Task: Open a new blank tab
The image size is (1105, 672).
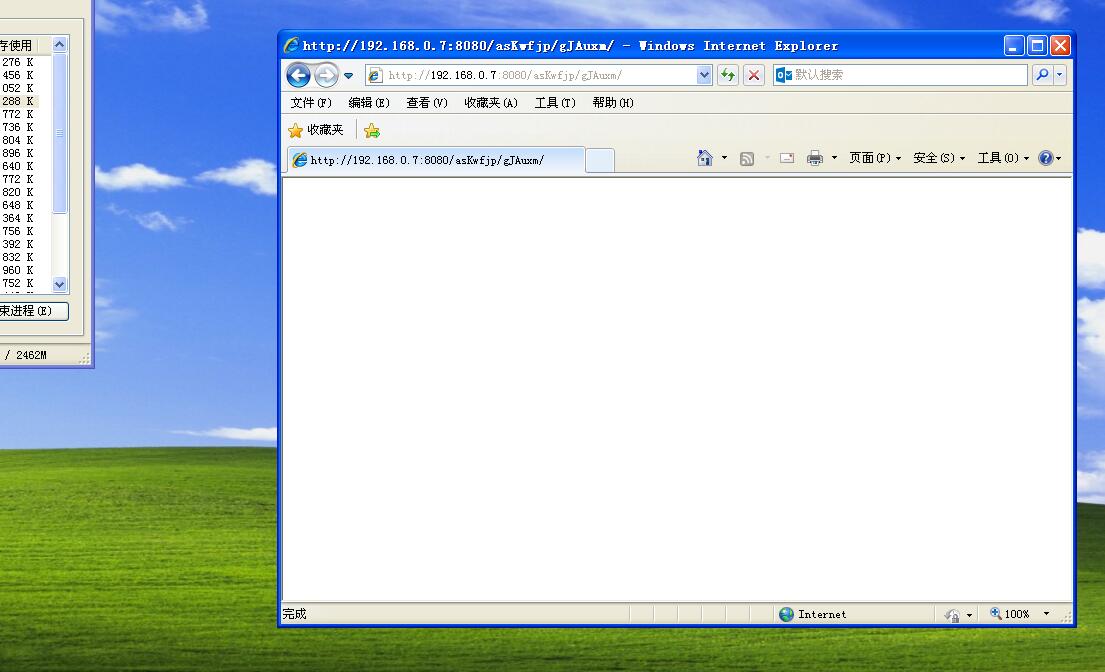Action: pyautogui.click(x=600, y=160)
